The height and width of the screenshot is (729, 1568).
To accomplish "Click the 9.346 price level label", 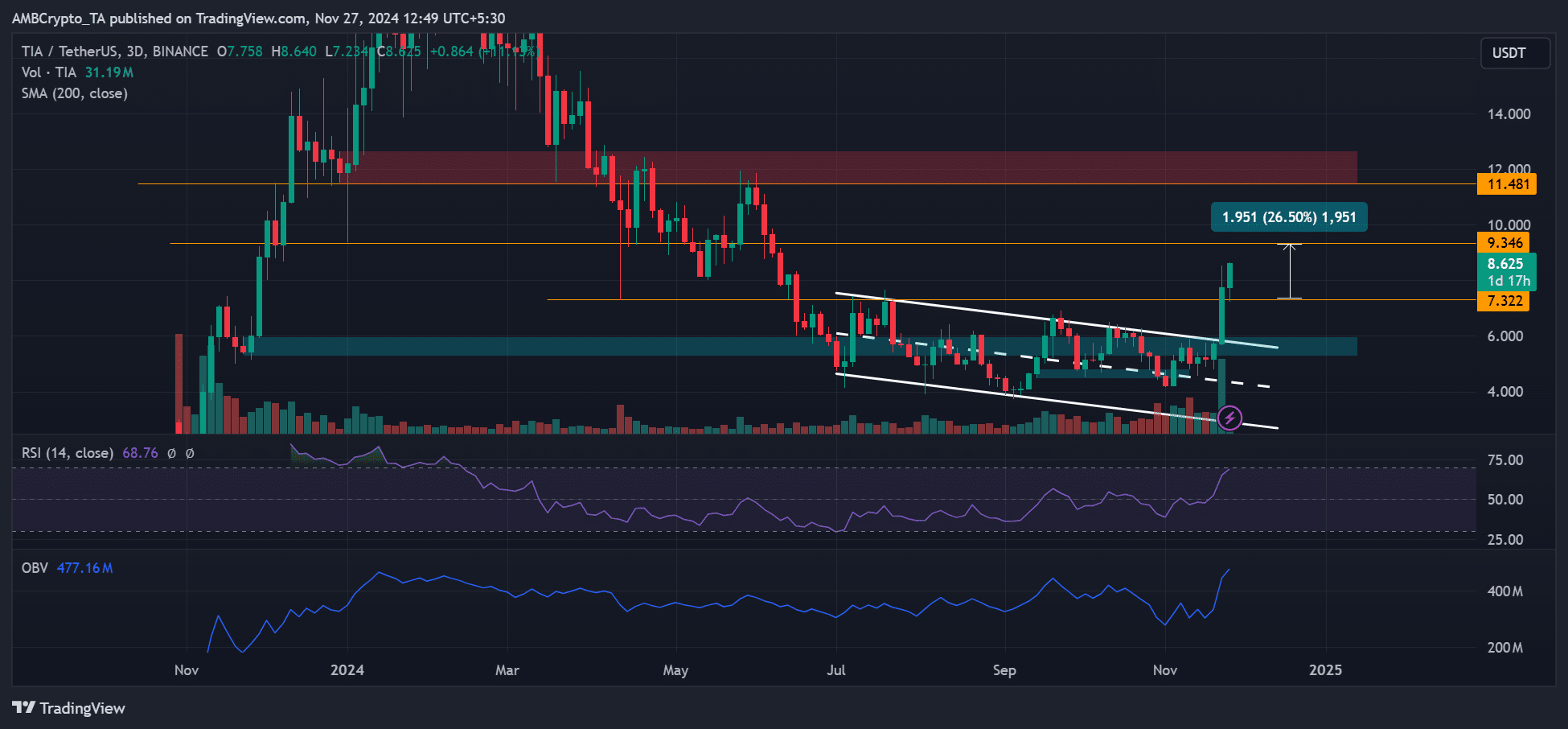I will coord(1504,243).
